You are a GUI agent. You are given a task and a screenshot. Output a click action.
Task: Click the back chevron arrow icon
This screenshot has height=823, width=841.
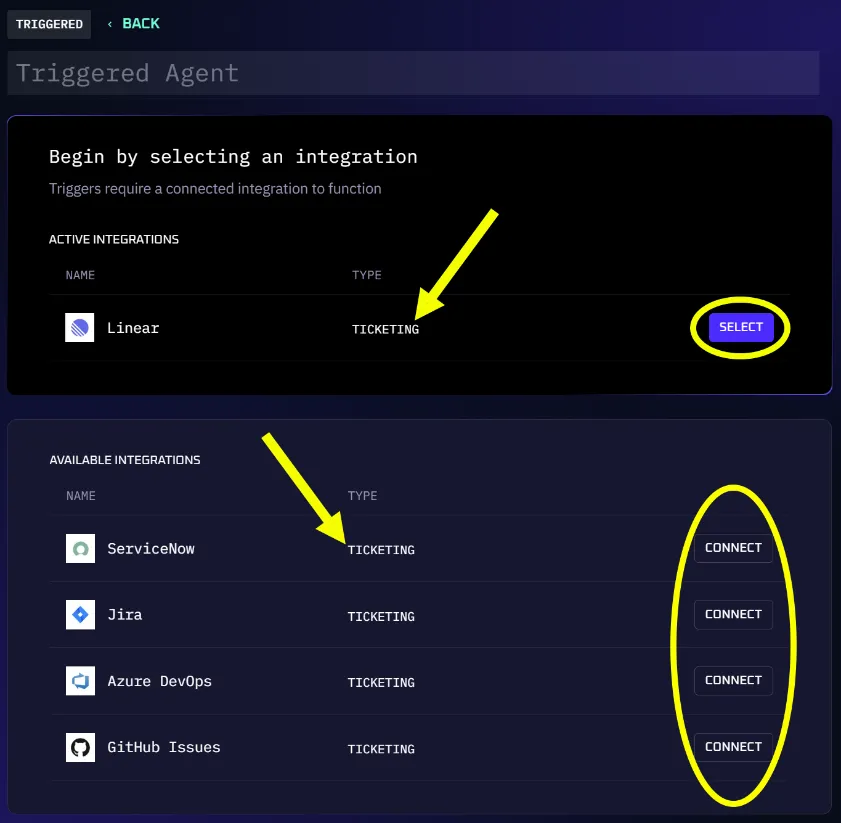click(113, 24)
